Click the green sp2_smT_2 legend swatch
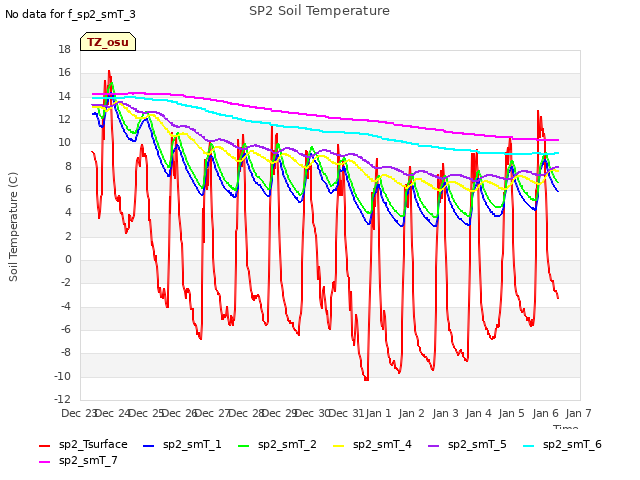This screenshot has height=480, width=640. click(x=243, y=445)
